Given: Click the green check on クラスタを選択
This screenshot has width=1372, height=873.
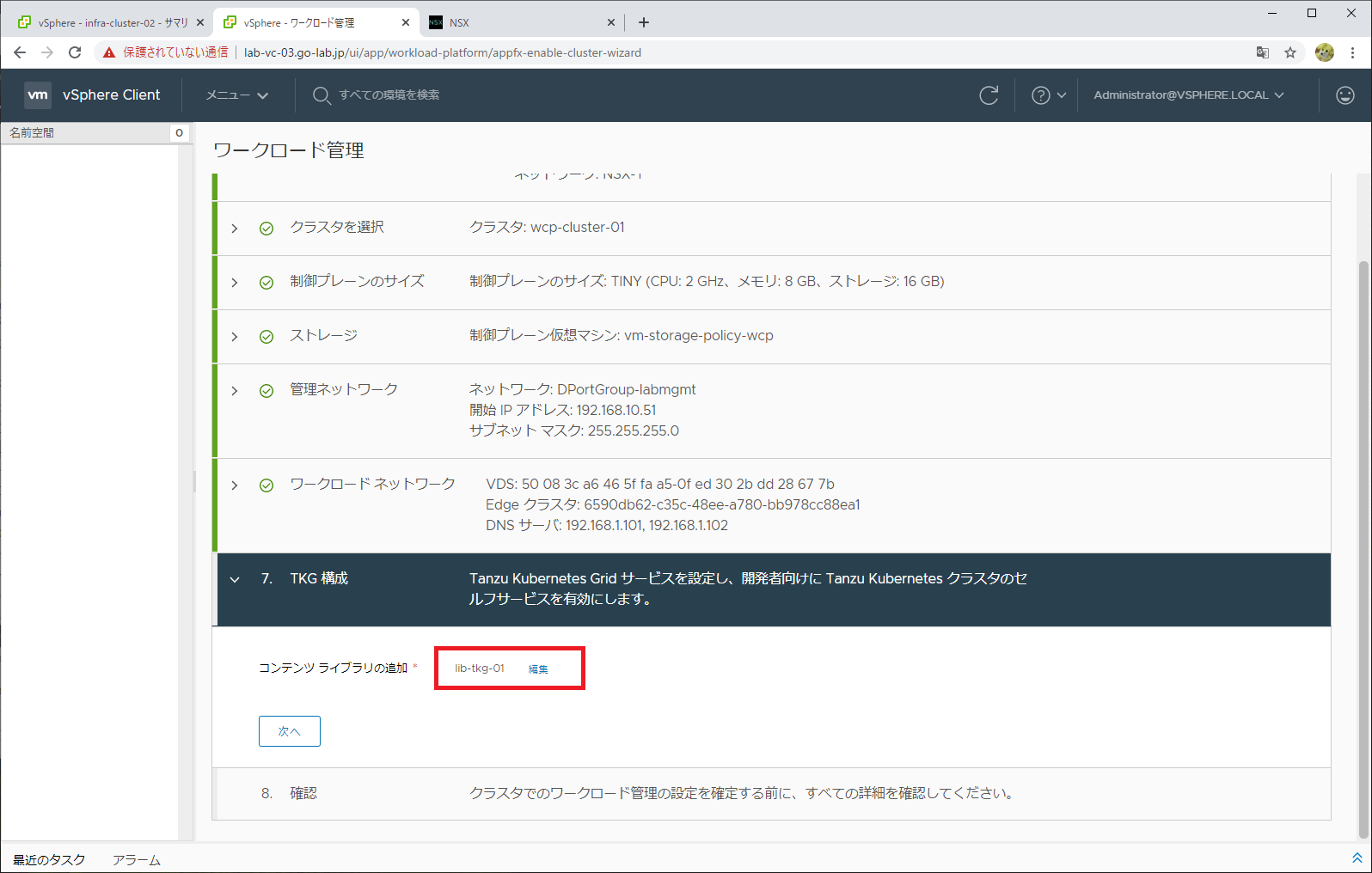Looking at the screenshot, I should click(266, 229).
